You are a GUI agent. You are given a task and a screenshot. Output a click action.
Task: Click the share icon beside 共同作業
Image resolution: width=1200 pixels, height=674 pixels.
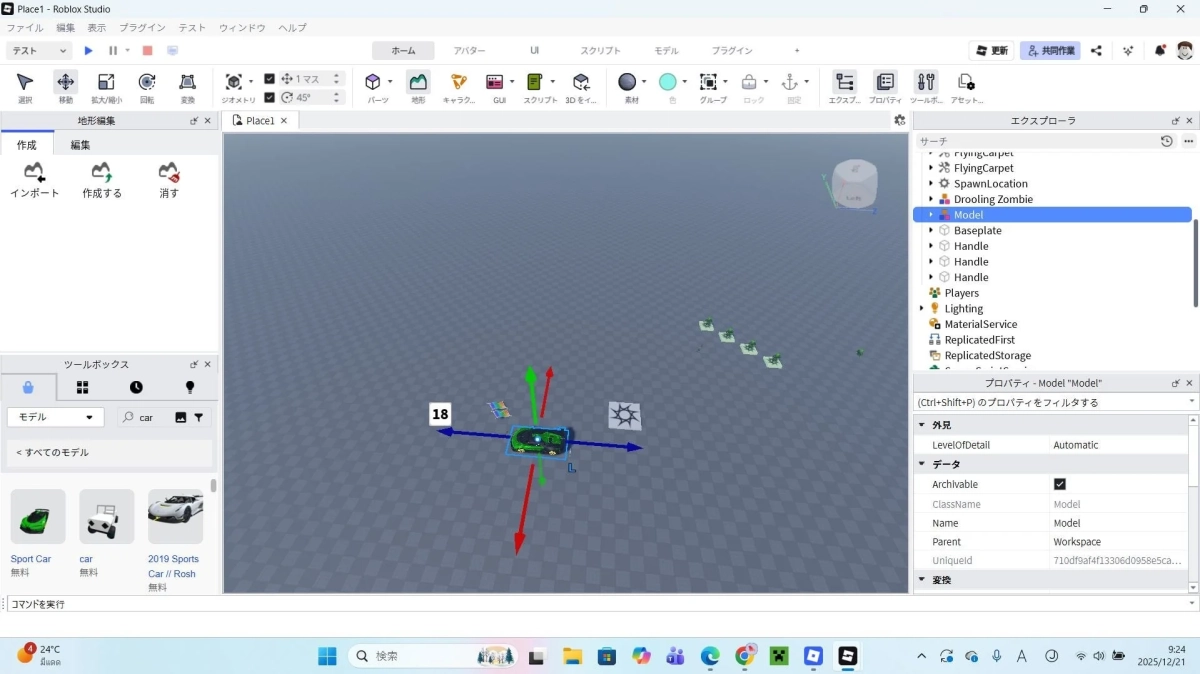[x=1096, y=50]
